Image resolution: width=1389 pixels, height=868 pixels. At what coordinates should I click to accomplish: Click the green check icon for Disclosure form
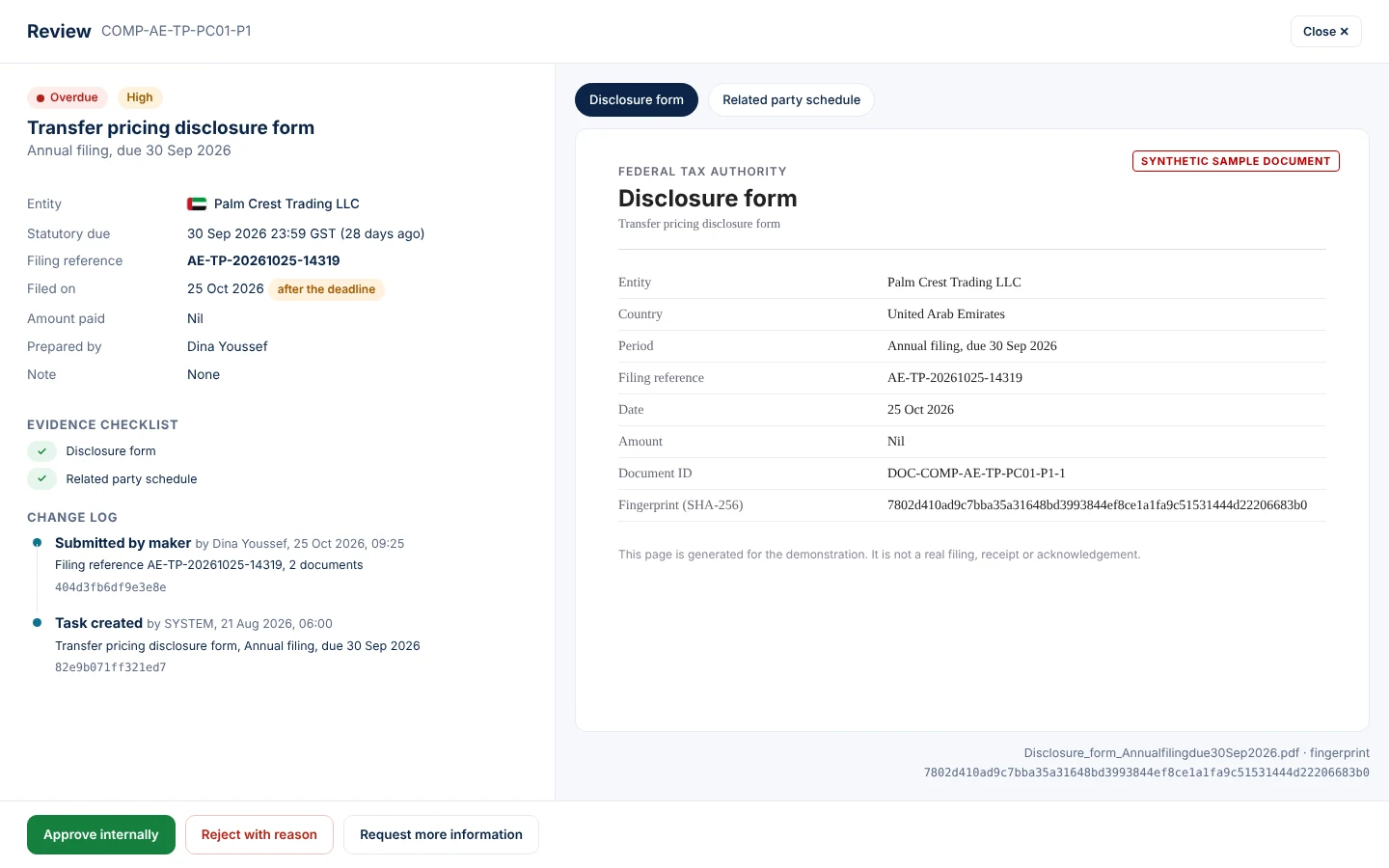pos(41,451)
